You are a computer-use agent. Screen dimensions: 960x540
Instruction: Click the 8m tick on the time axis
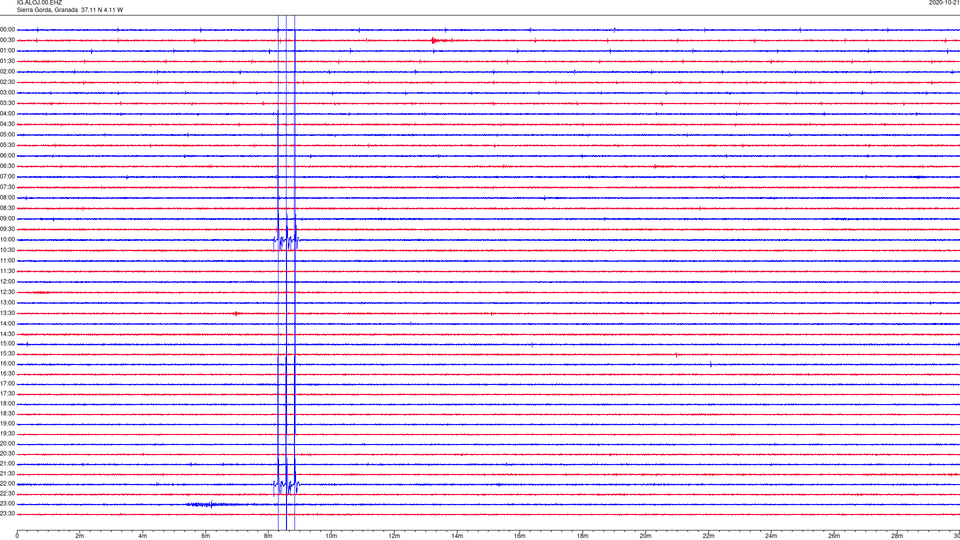pos(268,536)
